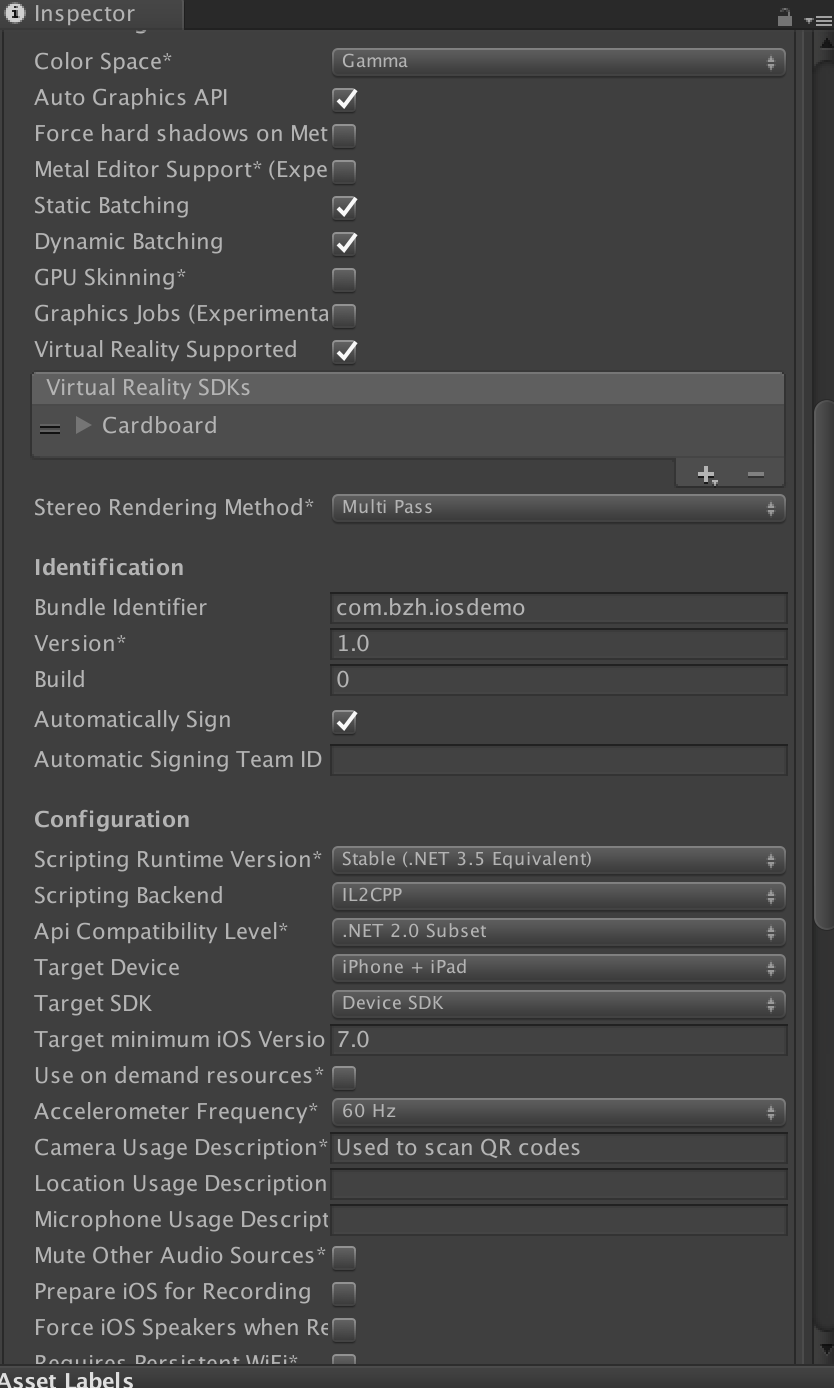Toggle Automatically Sign checkbox
Viewport: 834px width, 1388px height.
coord(344,721)
